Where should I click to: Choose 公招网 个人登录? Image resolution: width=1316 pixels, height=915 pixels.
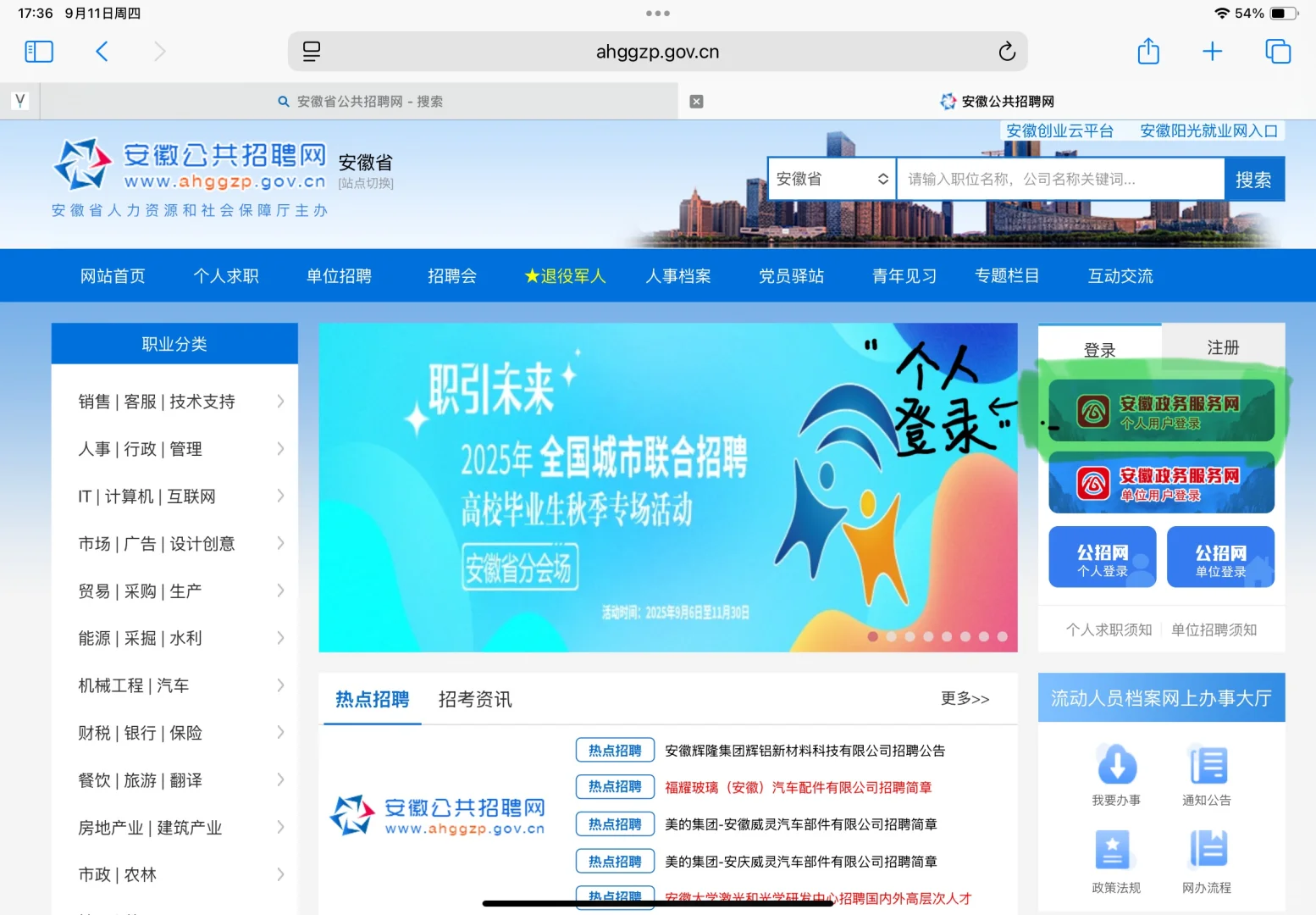coord(1102,557)
